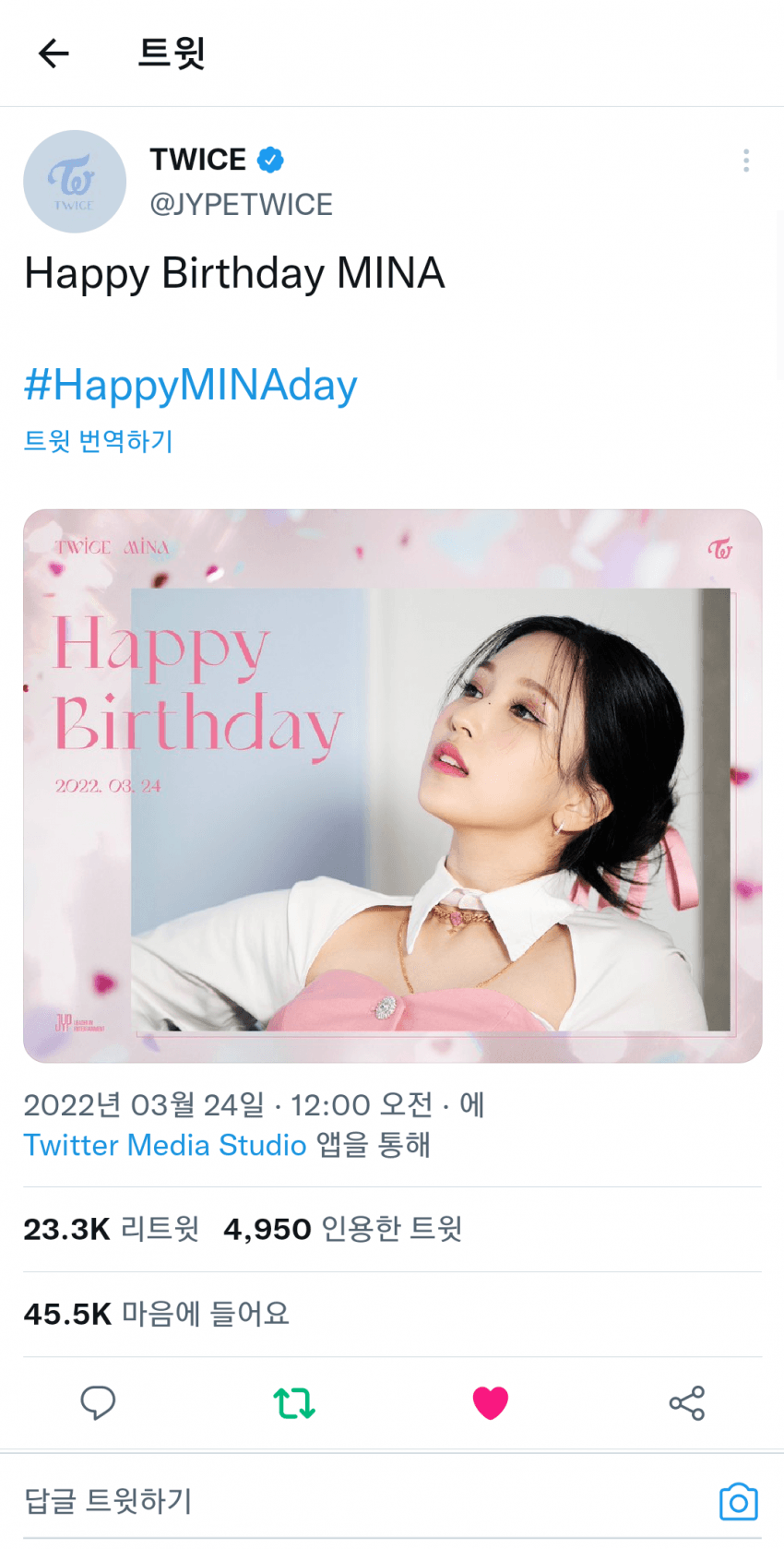Screen dimensions: 784x1549
Task: Open the three-dot tweet options menu
Action: click(x=745, y=161)
